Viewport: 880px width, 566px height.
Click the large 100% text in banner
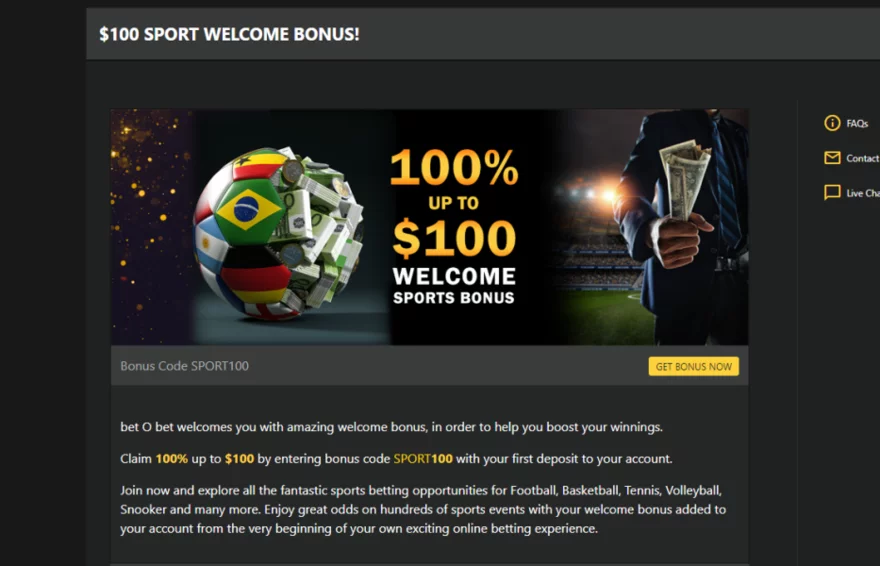(x=454, y=167)
